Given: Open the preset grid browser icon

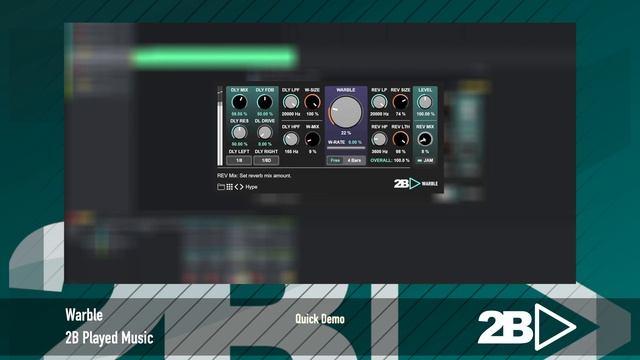Looking at the screenshot, I should 229,187.
